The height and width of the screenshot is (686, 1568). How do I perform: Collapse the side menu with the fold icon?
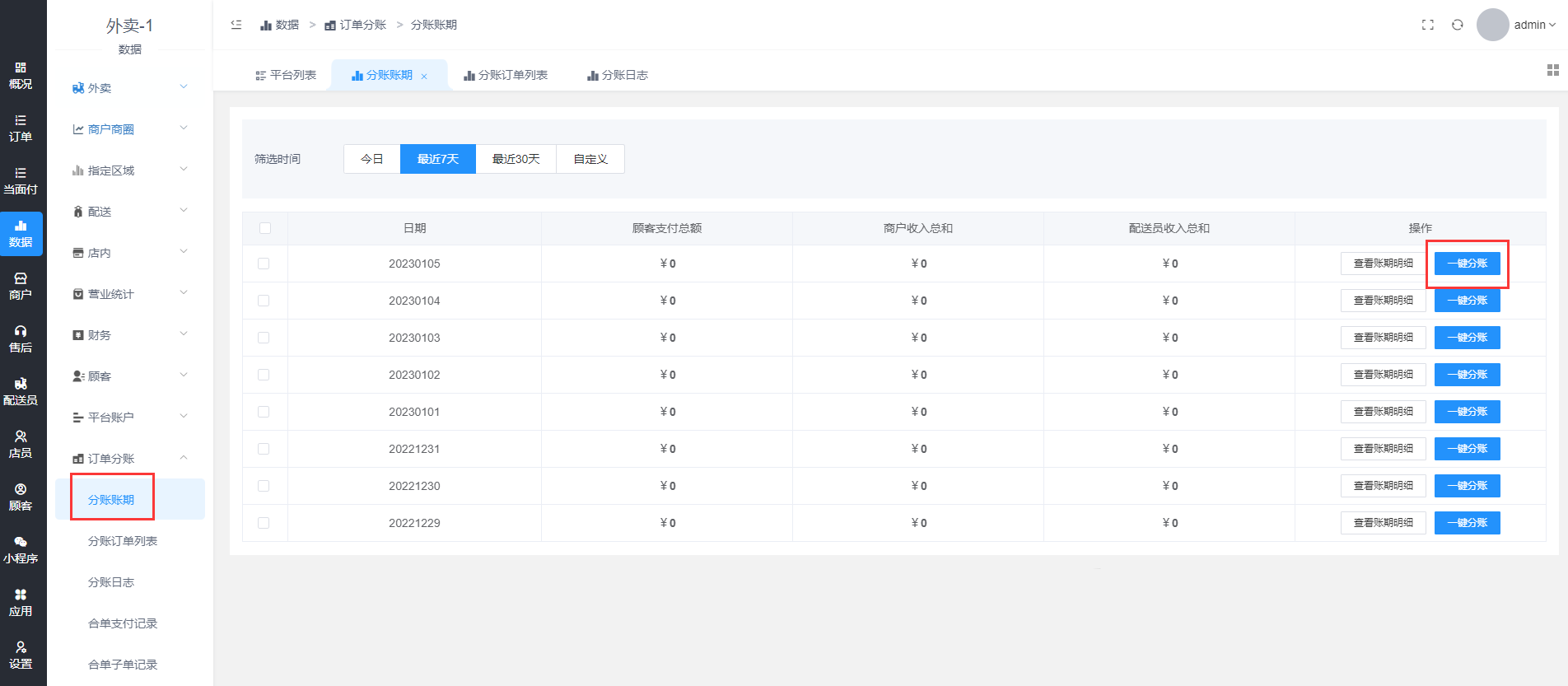[236, 25]
